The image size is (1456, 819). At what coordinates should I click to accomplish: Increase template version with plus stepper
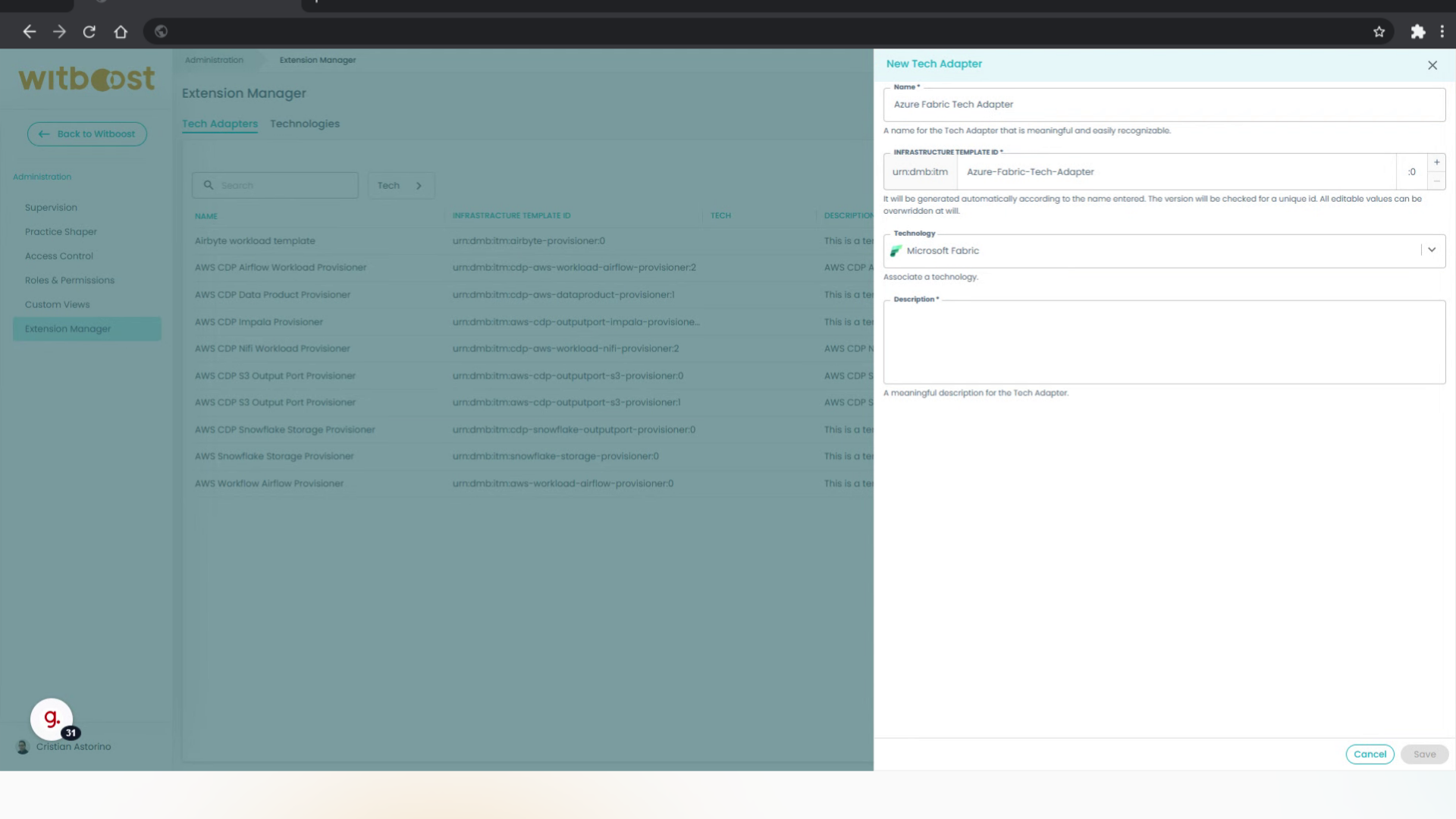tap(1436, 162)
